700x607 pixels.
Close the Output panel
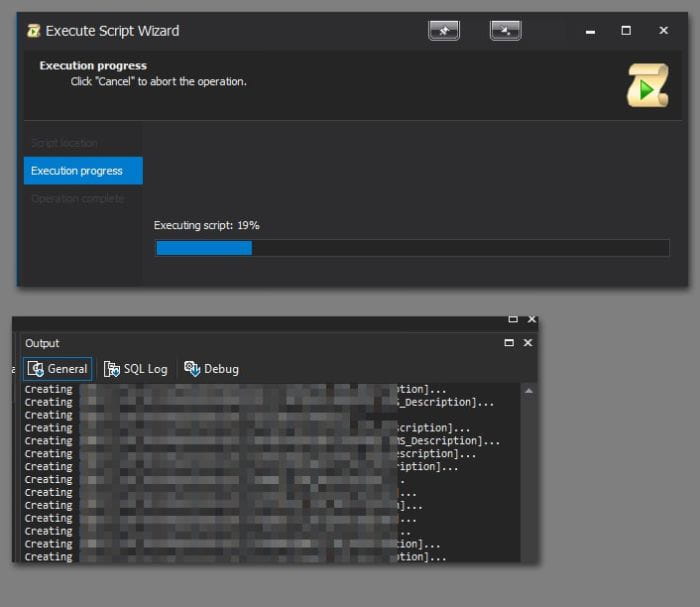coord(528,343)
